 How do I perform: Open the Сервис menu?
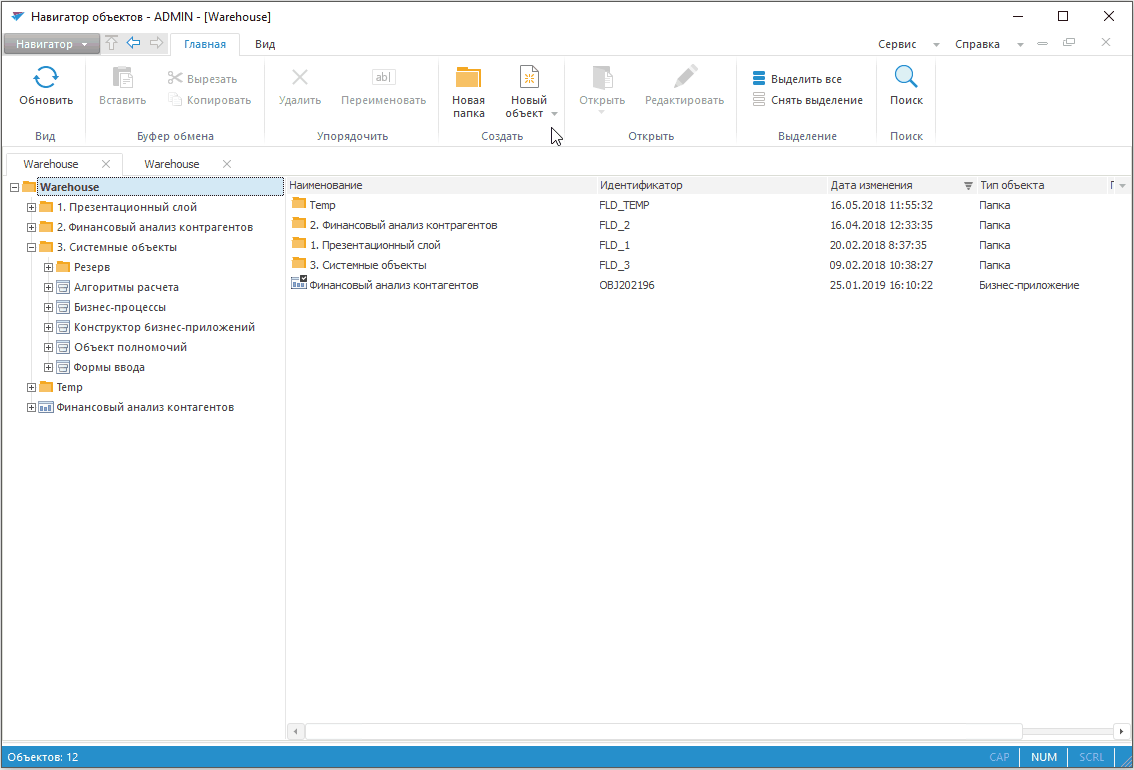click(908, 44)
